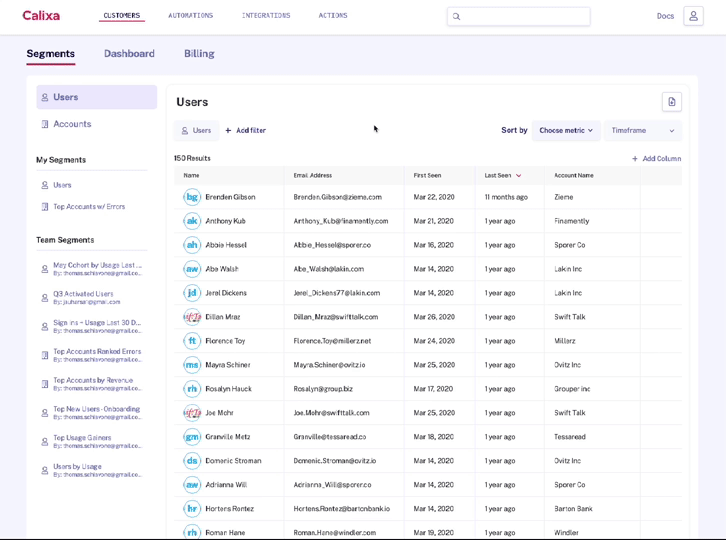
Task: Click the Add Column button label
Action: coord(662,159)
